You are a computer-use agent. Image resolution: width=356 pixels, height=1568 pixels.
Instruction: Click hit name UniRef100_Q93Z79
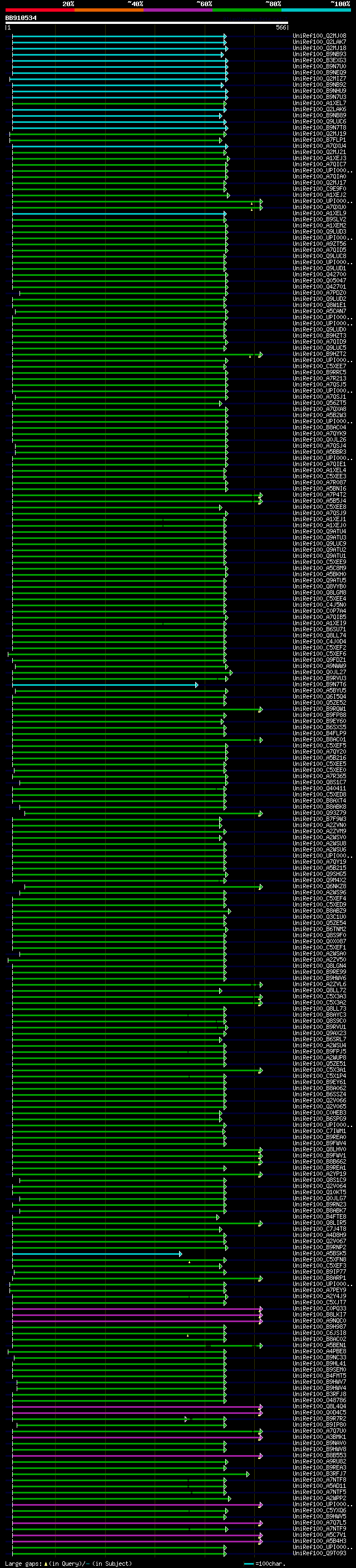tap(319, 813)
